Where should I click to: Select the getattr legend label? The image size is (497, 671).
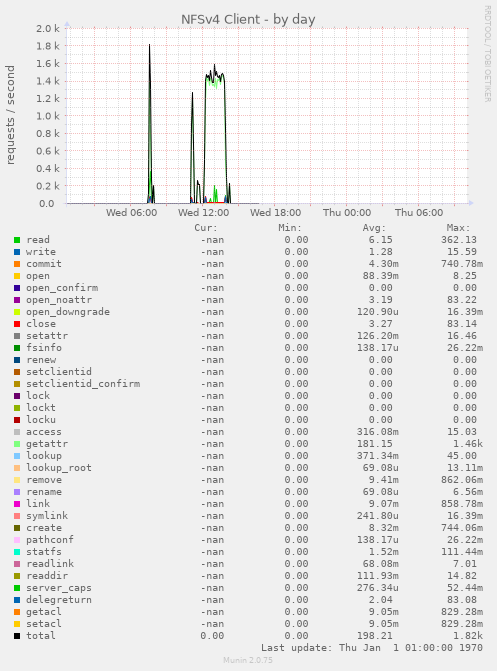click(x=47, y=444)
